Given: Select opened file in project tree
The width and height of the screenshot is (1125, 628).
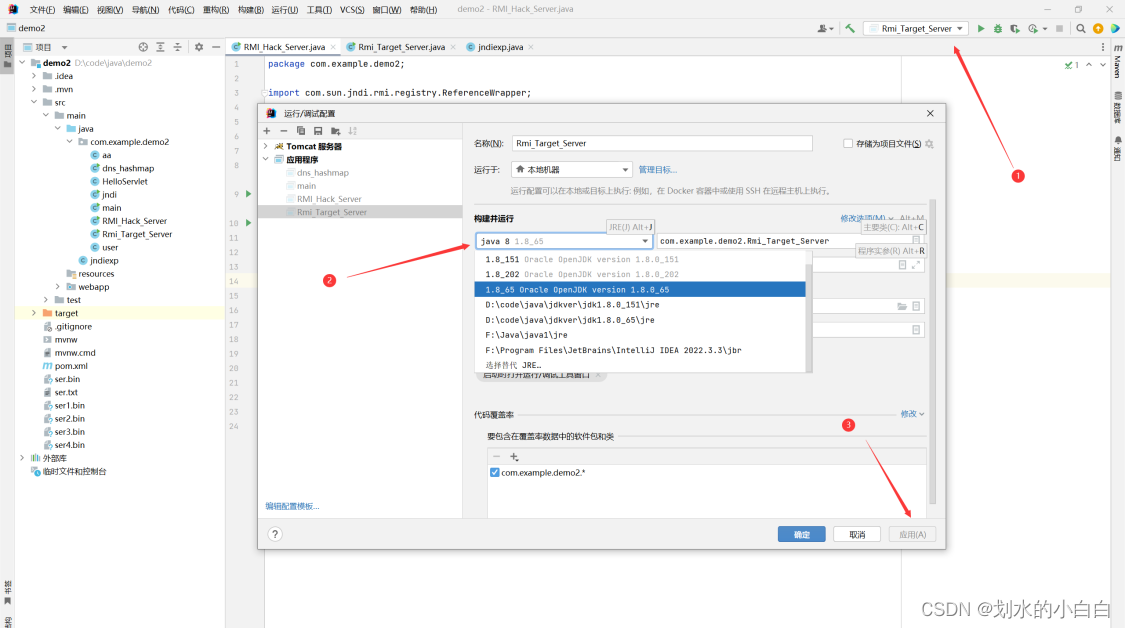Looking at the screenshot, I should (143, 47).
